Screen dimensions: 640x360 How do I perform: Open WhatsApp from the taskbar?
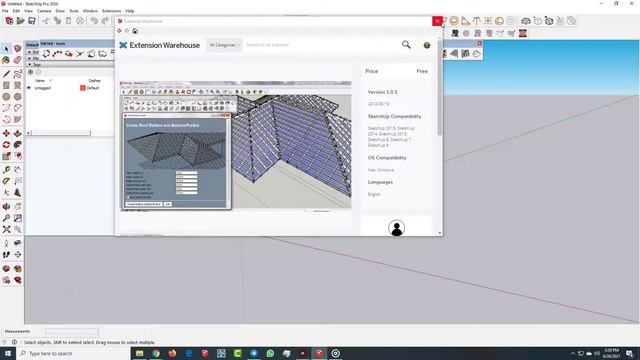click(270, 353)
